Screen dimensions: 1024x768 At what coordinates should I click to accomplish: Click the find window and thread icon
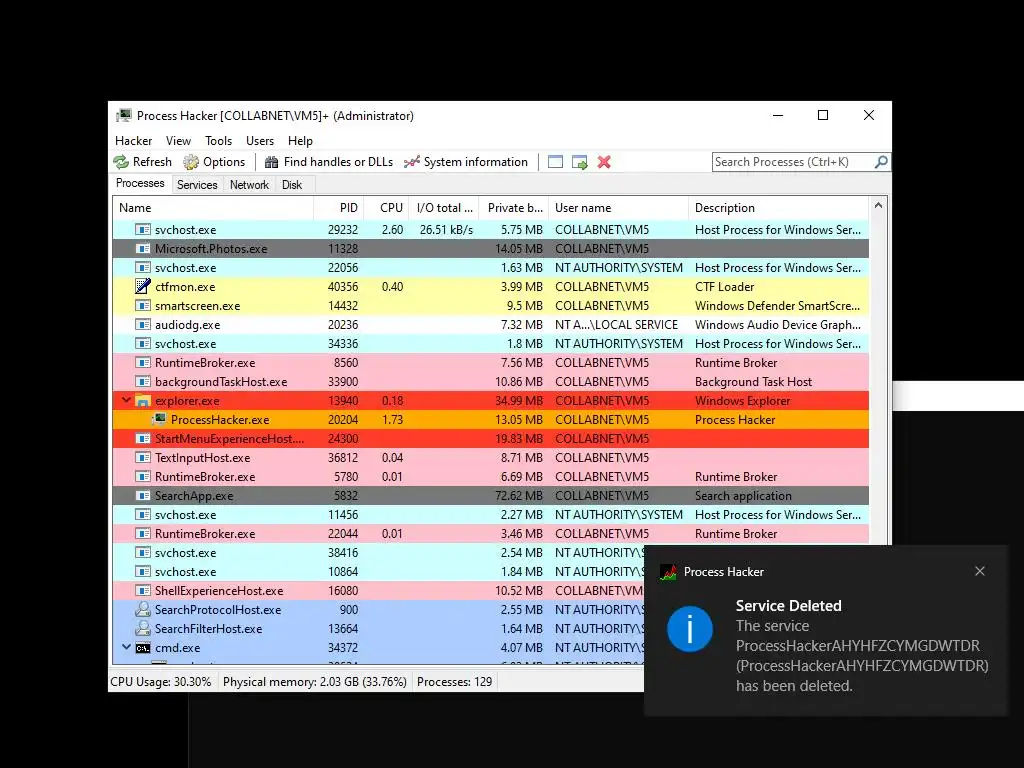click(579, 162)
